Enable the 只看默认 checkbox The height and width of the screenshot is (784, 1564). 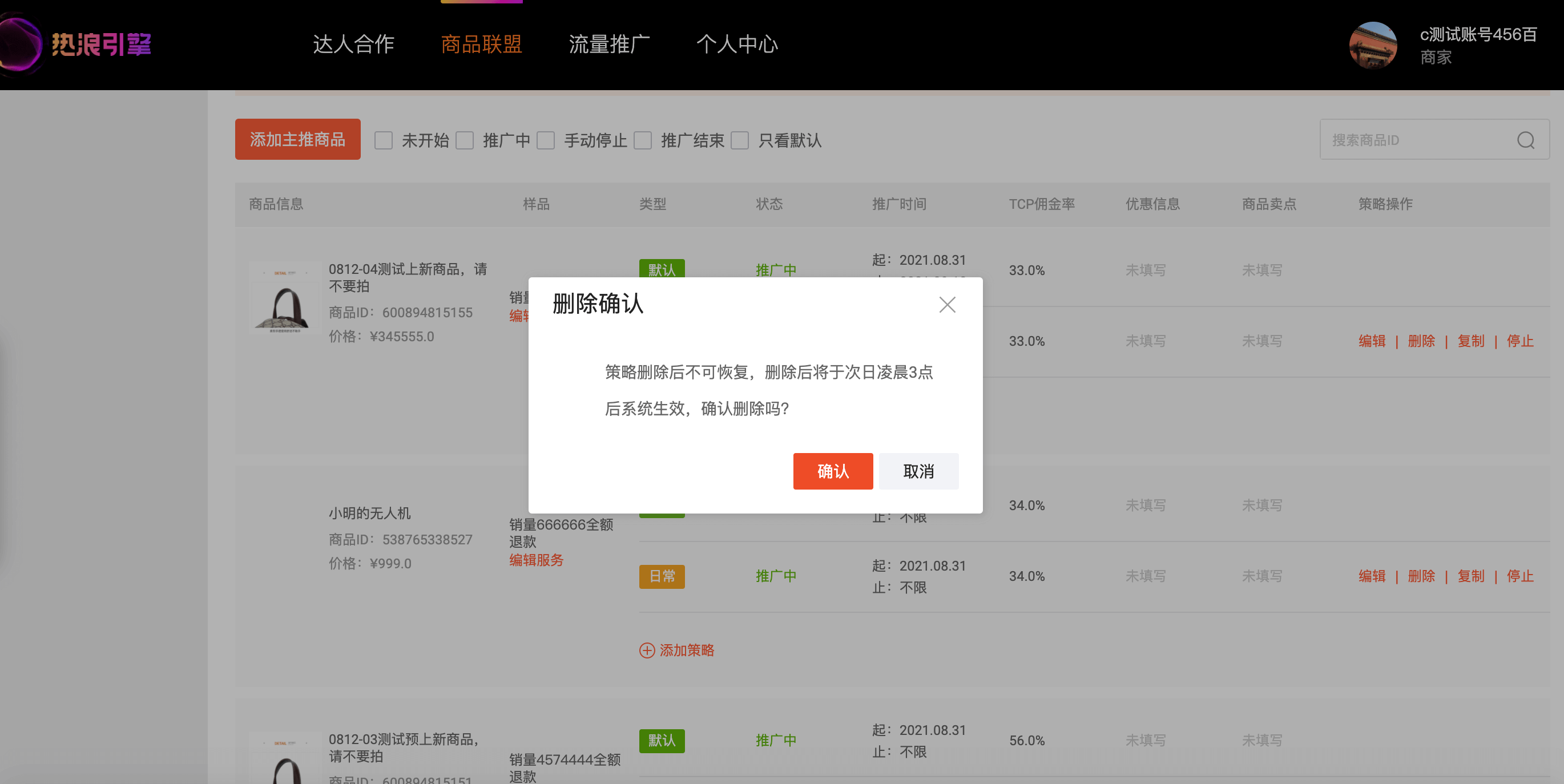[740, 141]
